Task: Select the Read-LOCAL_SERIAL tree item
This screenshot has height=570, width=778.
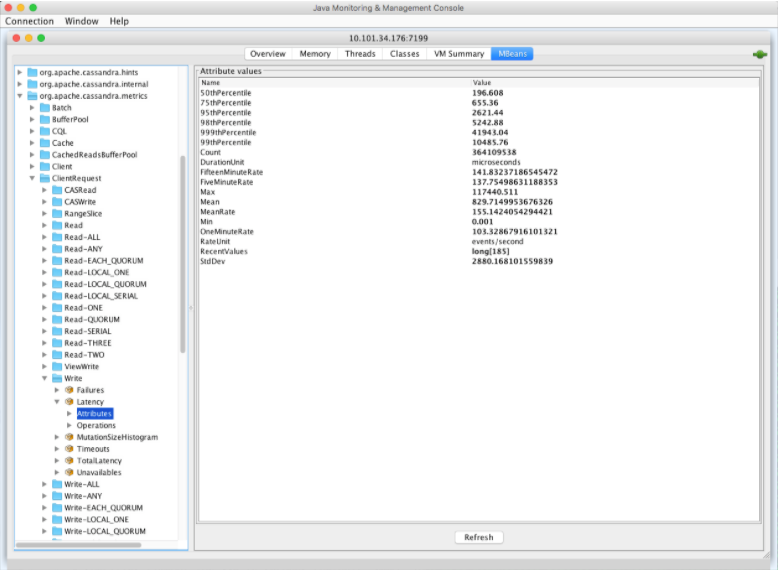Action: click(x=101, y=296)
